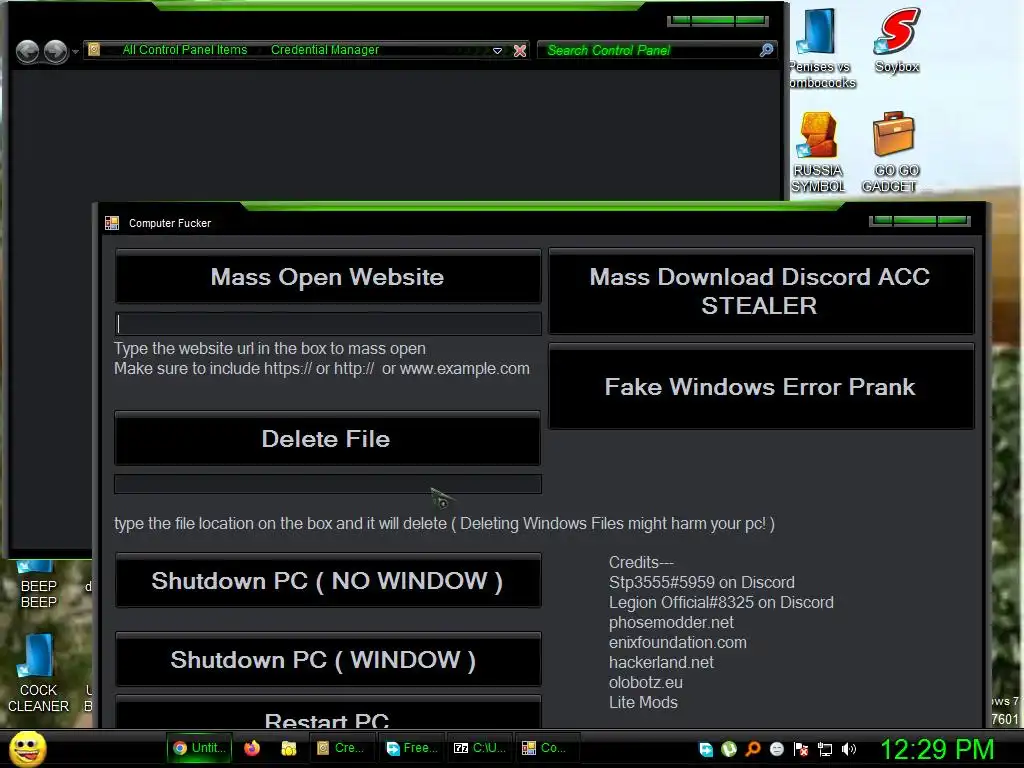
Task: Open the volume speaker tray icon
Action: click(x=848, y=749)
